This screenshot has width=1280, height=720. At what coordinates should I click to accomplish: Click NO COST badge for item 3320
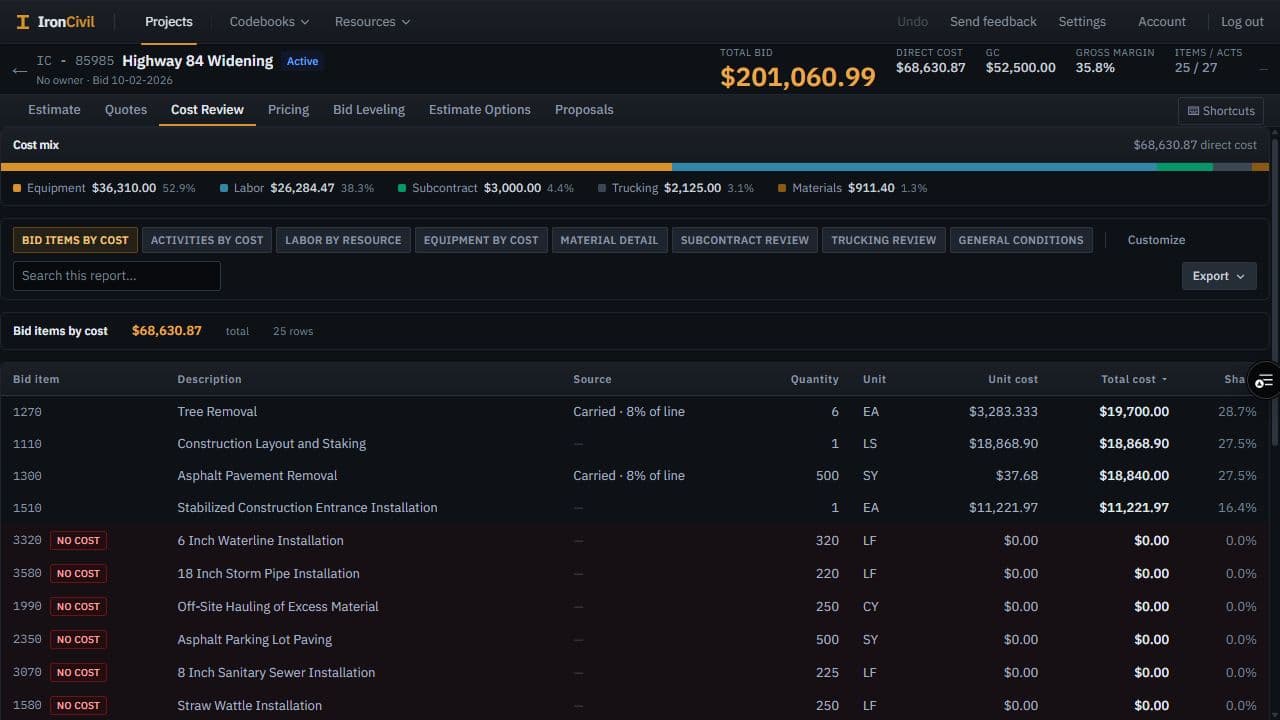coord(78,541)
